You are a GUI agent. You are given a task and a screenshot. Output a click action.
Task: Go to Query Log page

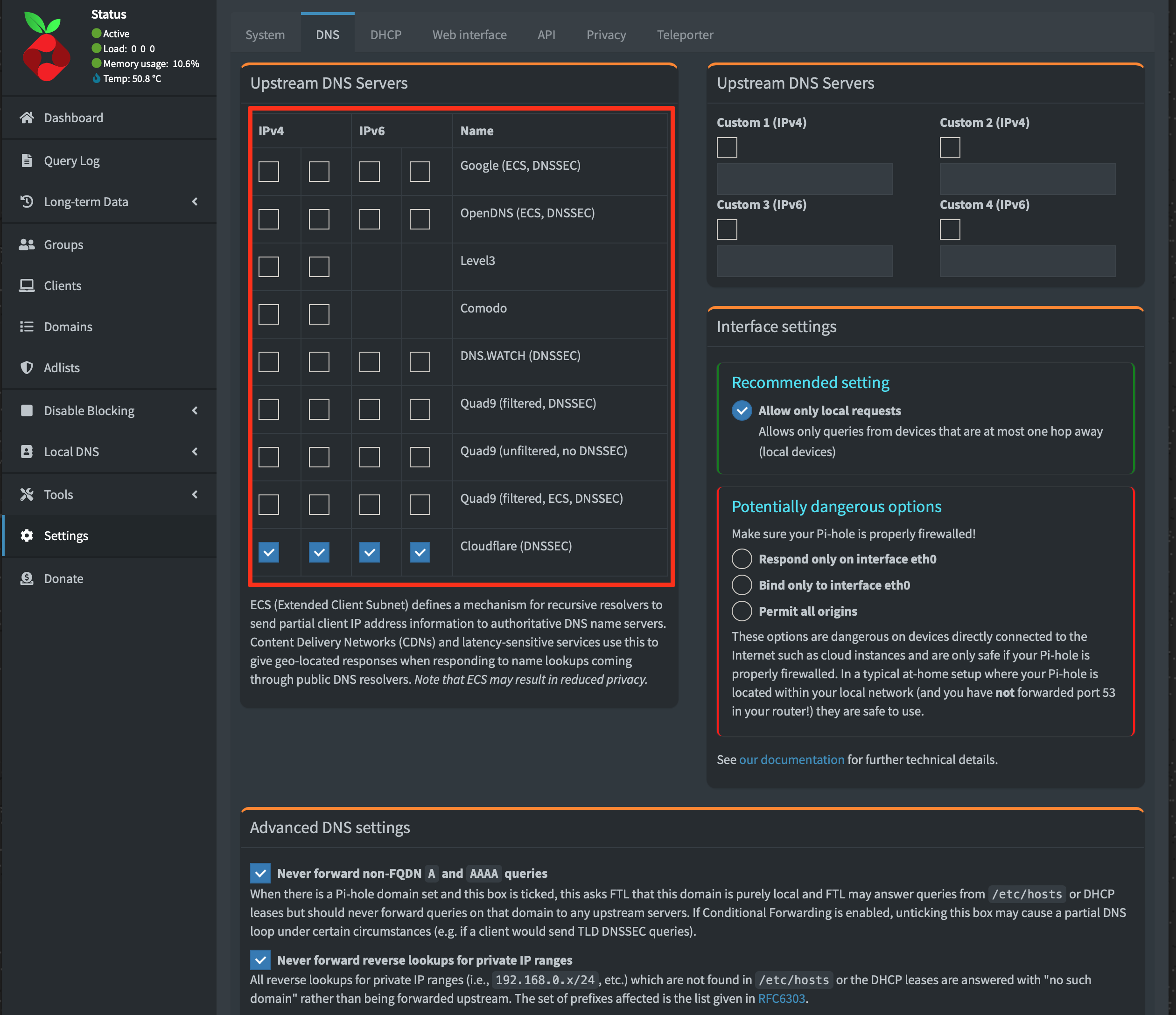tap(72, 160)
